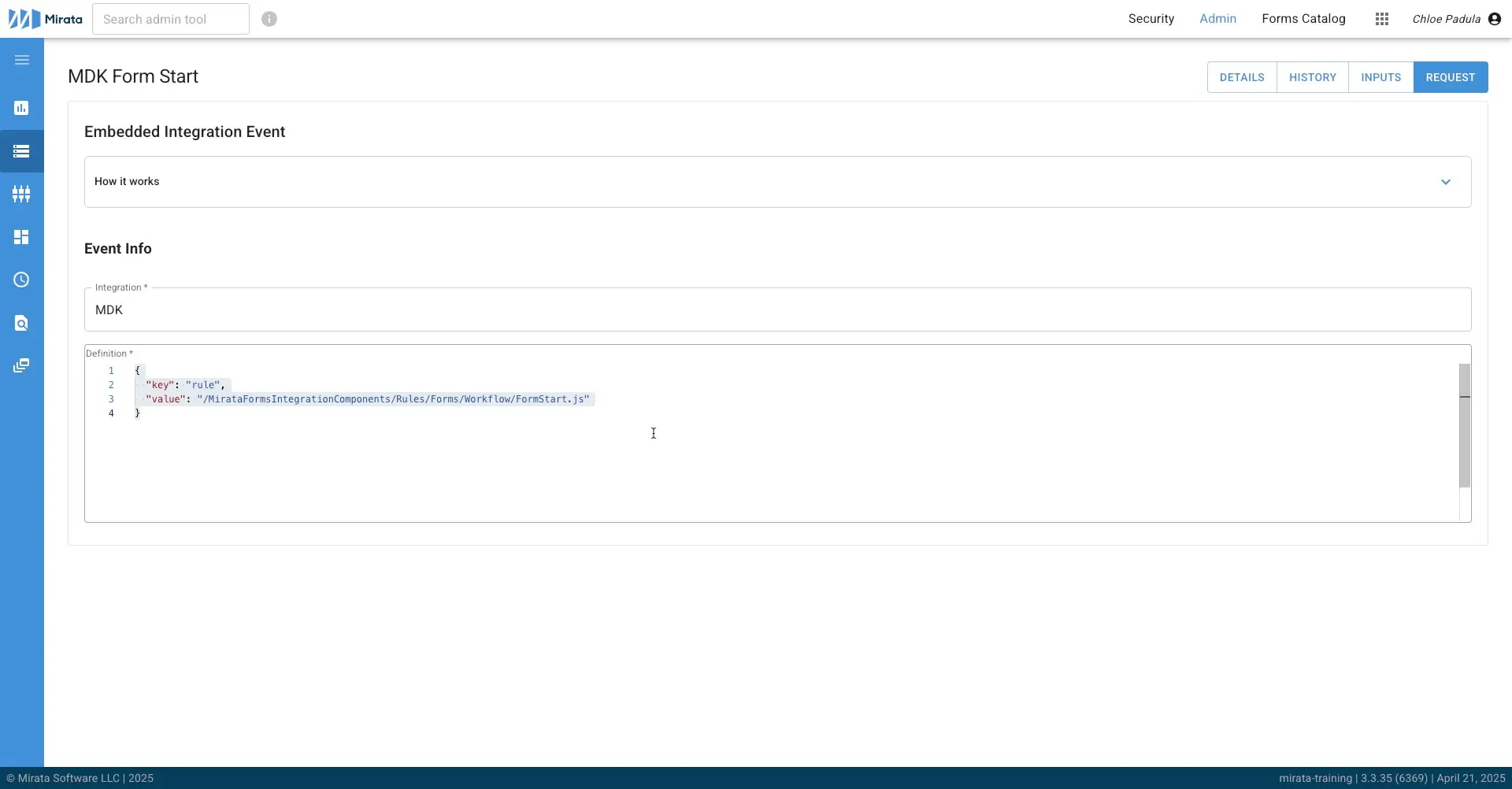
Task: Select the document search icon in sidebar
Action: [x=21, y=323]
